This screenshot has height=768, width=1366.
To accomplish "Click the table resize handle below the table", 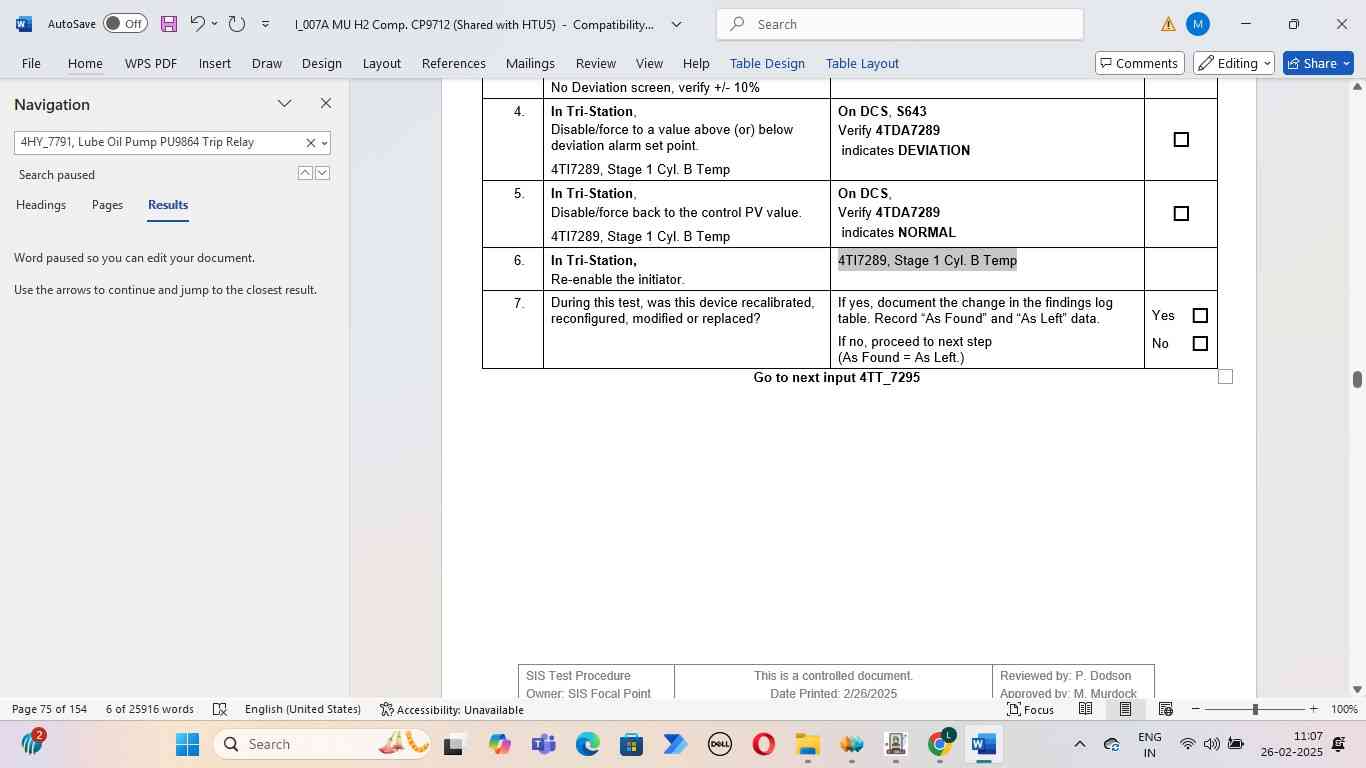I will (x=1225, y=377).
